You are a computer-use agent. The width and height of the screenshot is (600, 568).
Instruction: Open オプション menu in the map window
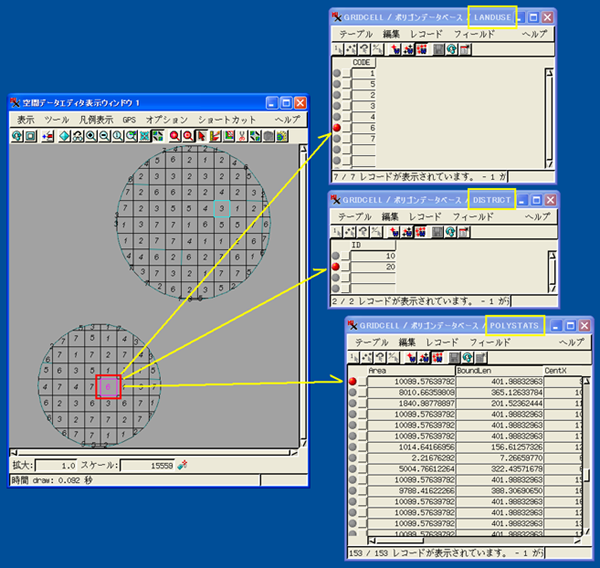tap(167, 119)
